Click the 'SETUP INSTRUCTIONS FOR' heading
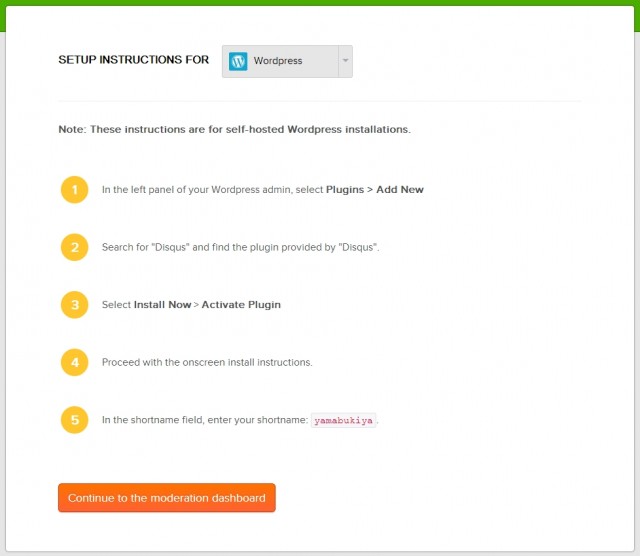This screenshot has height=556, width=640. (133, 60)
